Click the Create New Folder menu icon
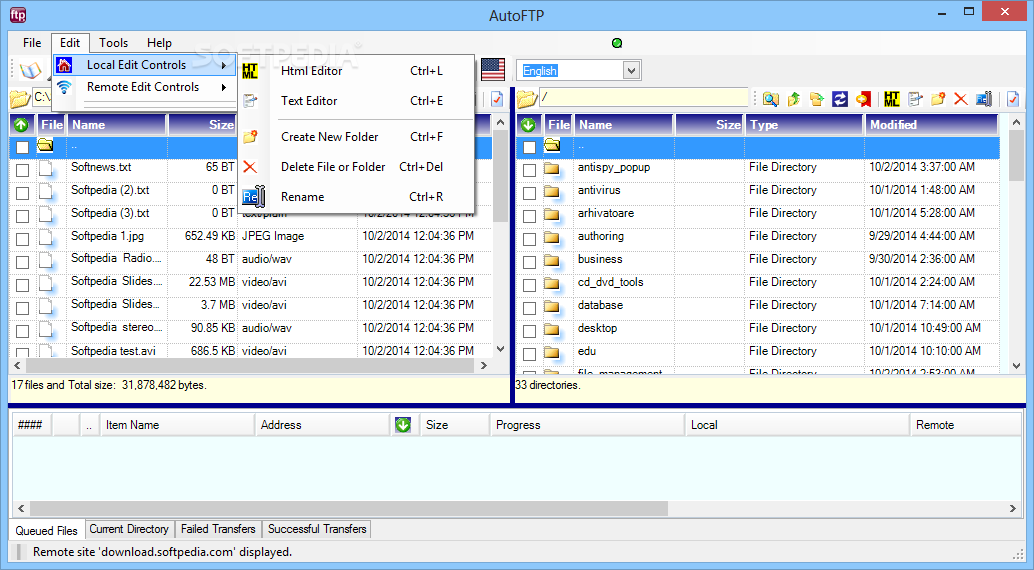Image resolution: width=1034 pixels, height=570 pixels. pos(250,137)
